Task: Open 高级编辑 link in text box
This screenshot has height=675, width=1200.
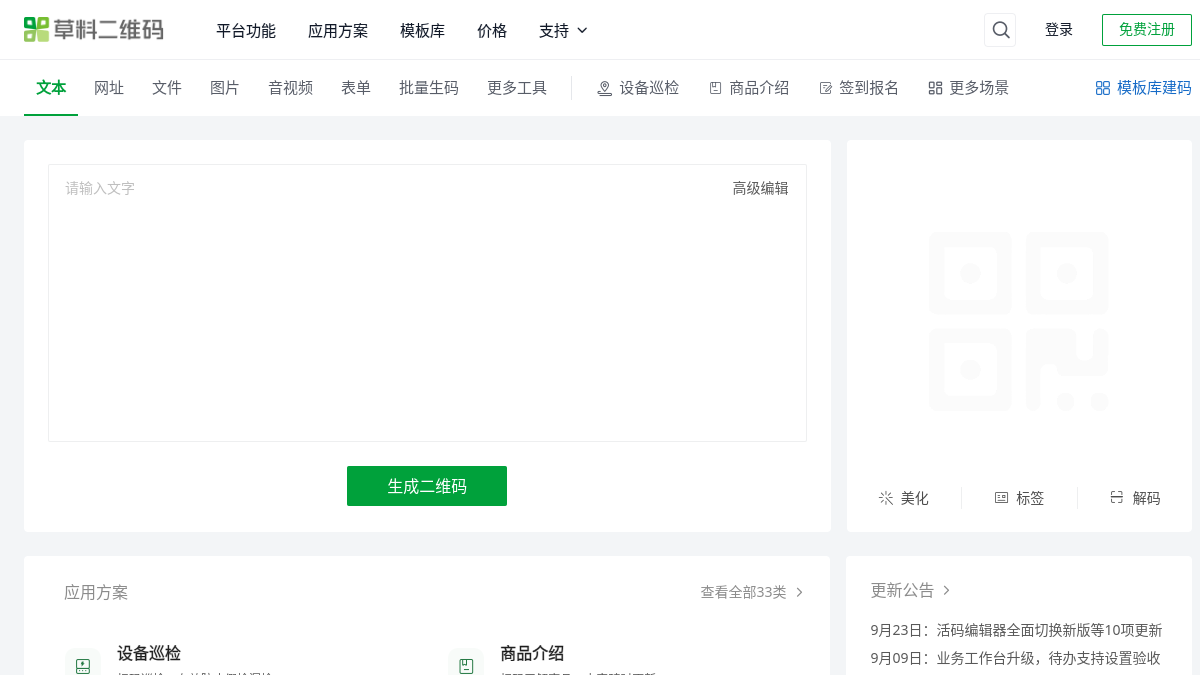Action: [x=760, y=188]
